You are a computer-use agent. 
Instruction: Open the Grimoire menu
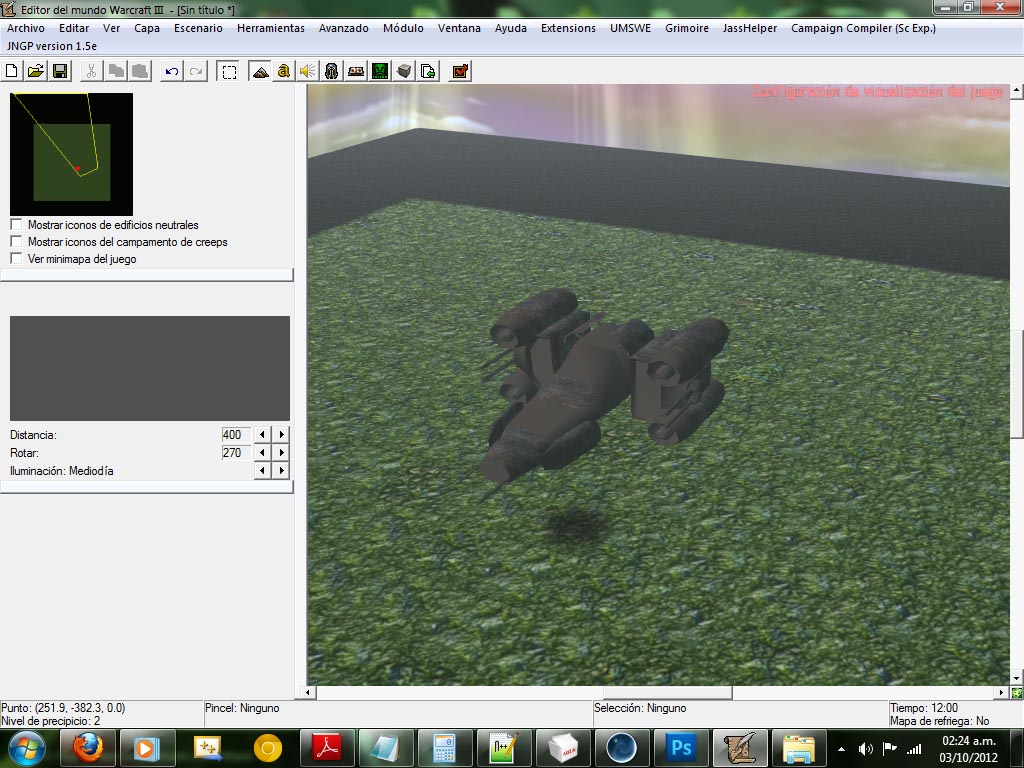pos(687,28)
